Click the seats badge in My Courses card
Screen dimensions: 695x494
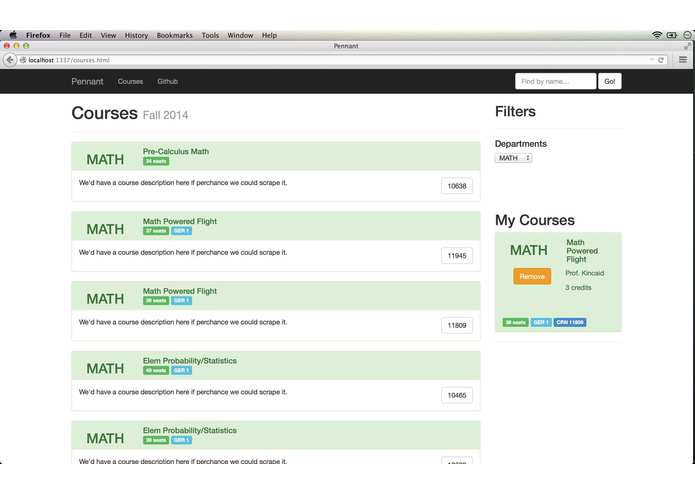(x=515, y=323)
